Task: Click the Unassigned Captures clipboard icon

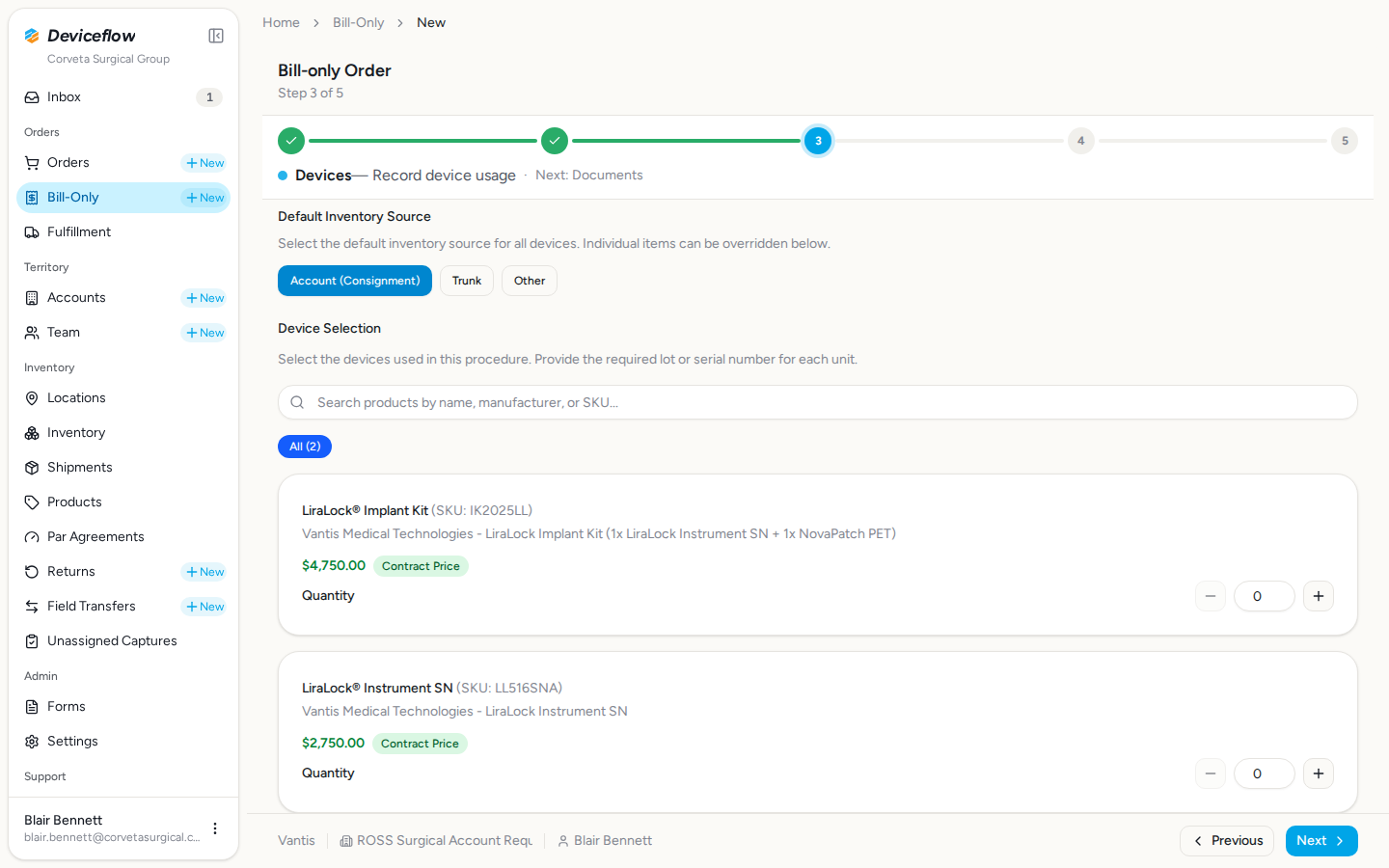Action: coord(32,641)
